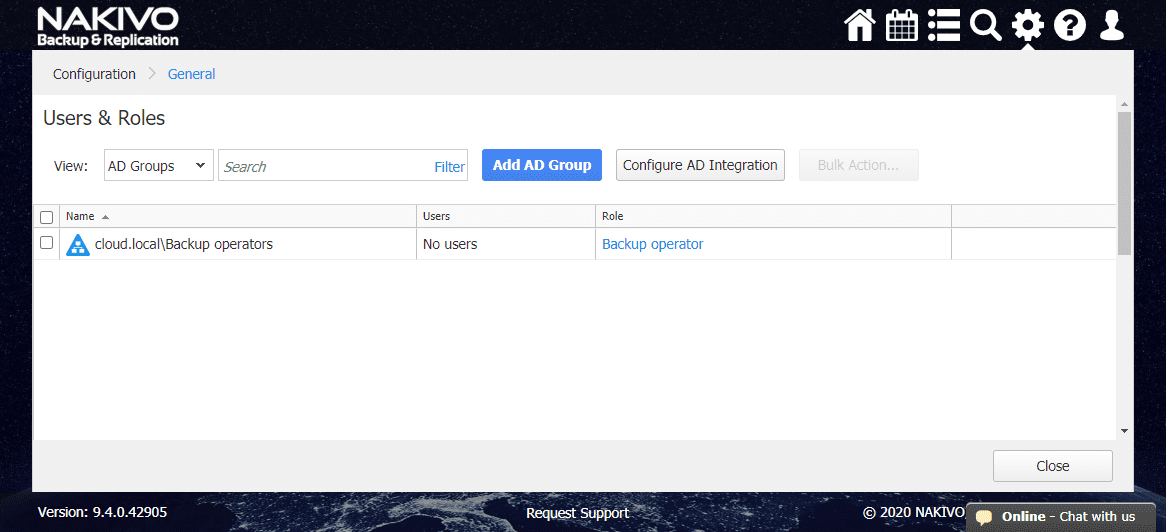1166x532 pixels.
Task: Click the Version 9.4.0.42905 text
Action: [102, 513]
